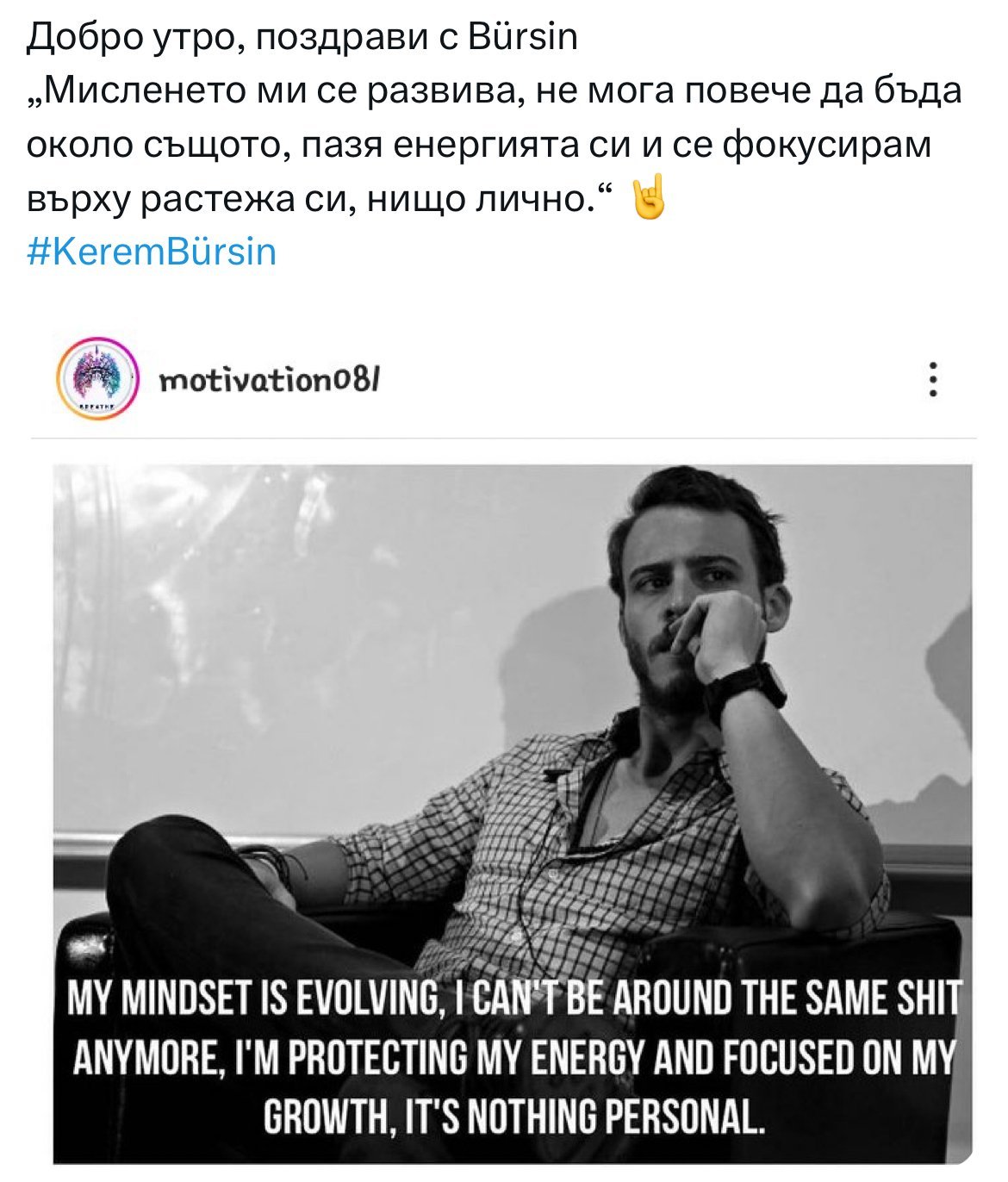This screenshot has width=1008, height=1182.
Task: Click the rock-on hand emoji
Action: [649, 200]
